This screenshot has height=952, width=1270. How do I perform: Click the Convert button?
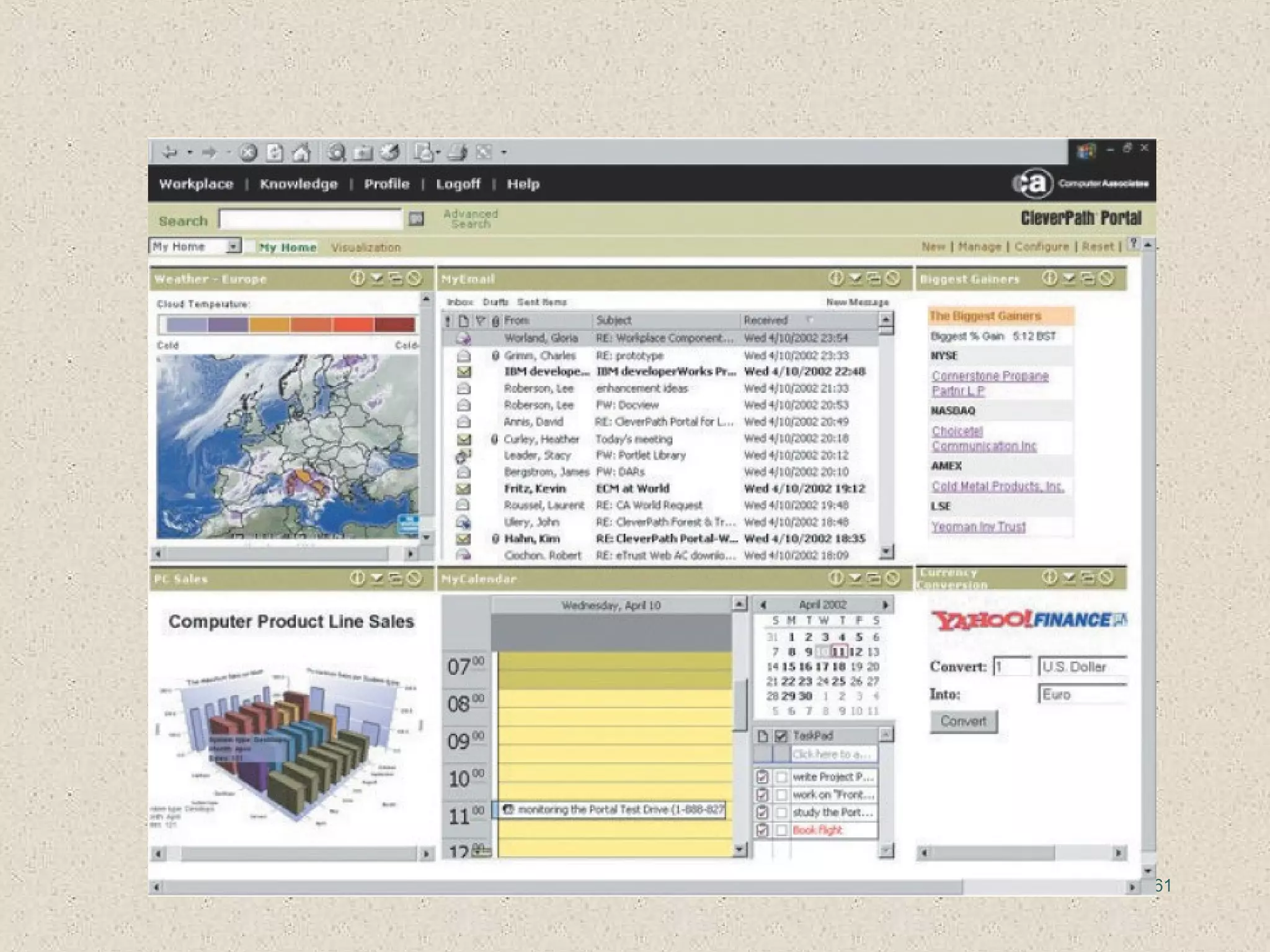(x=964, y=721)
